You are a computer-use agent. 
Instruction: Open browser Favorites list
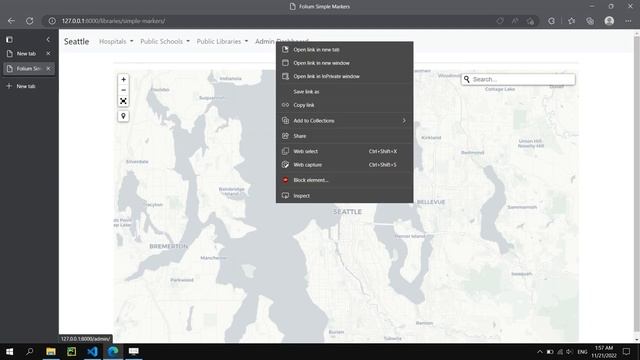[571, 21]
